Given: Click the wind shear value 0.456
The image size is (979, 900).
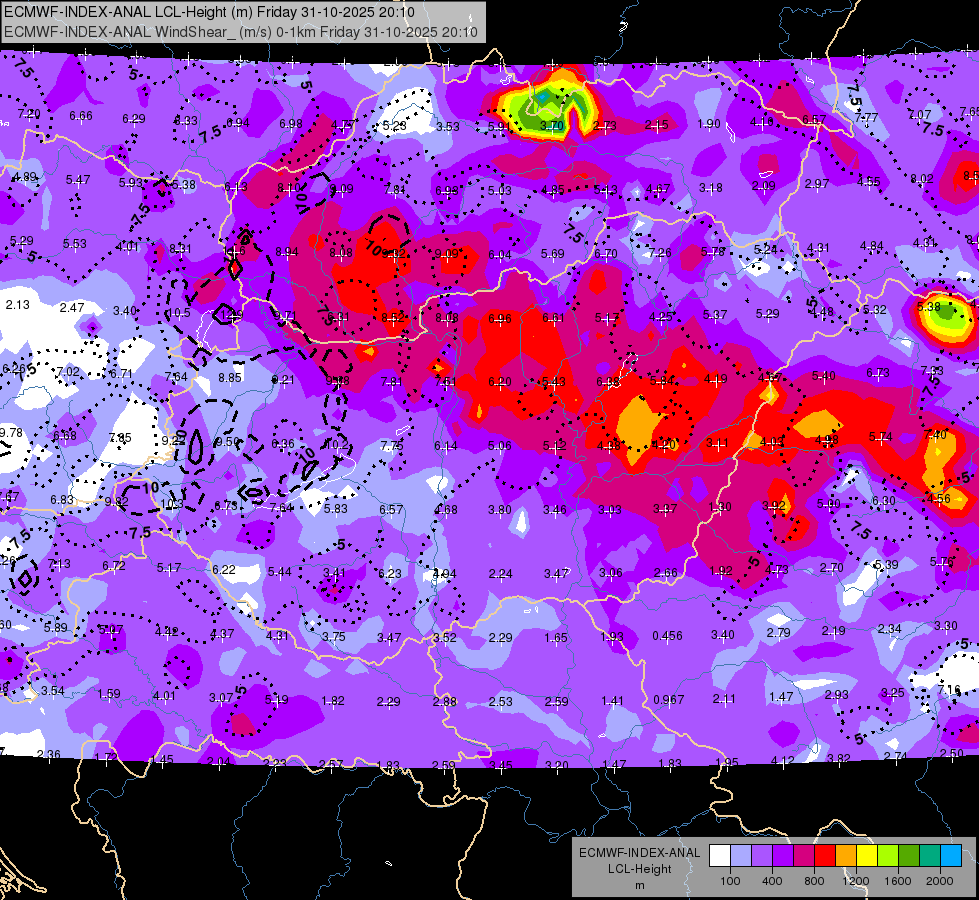Looking at the screenshot, I should point(667,636).
